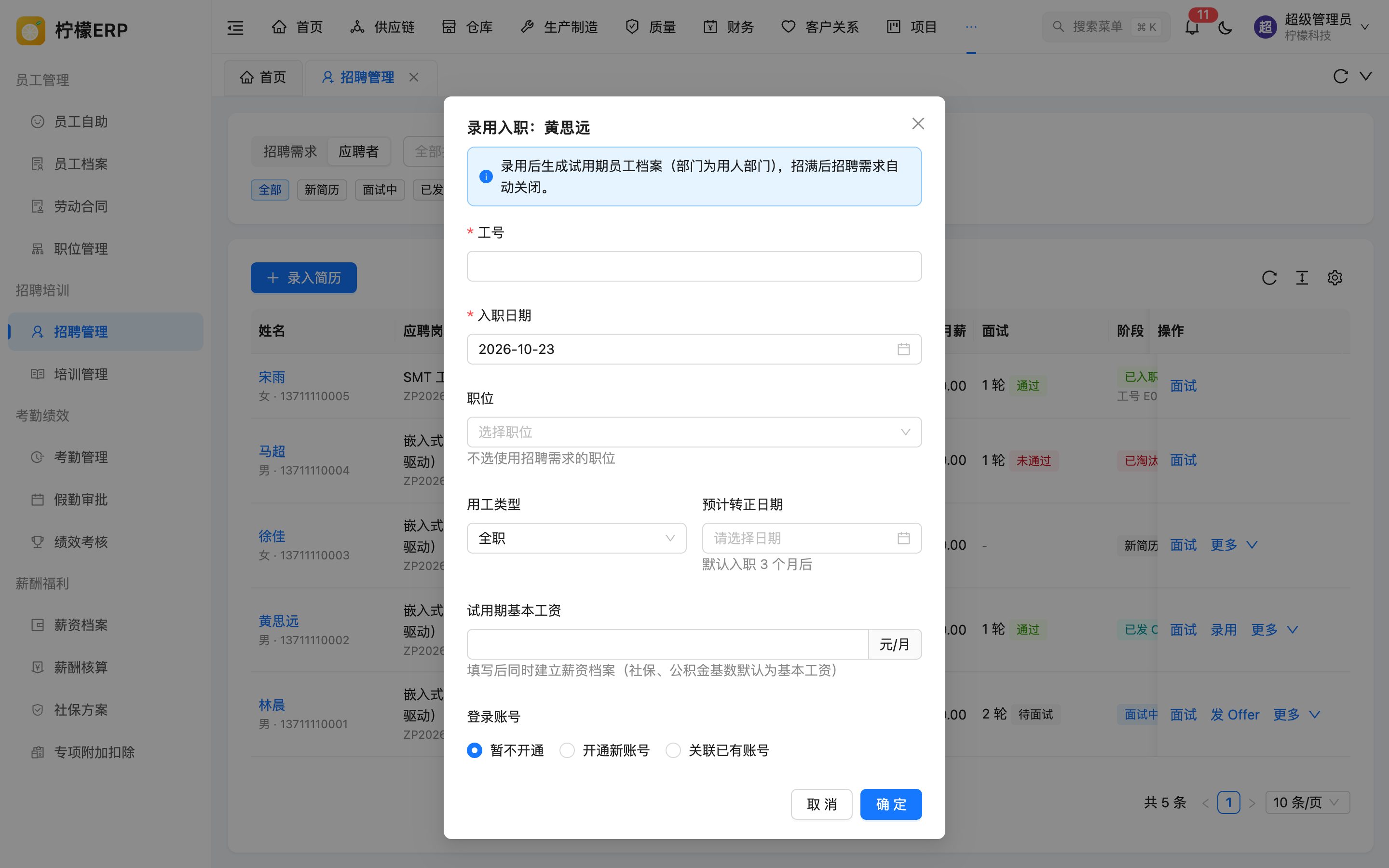Switch to 应聘者 segment

(359, 151)
